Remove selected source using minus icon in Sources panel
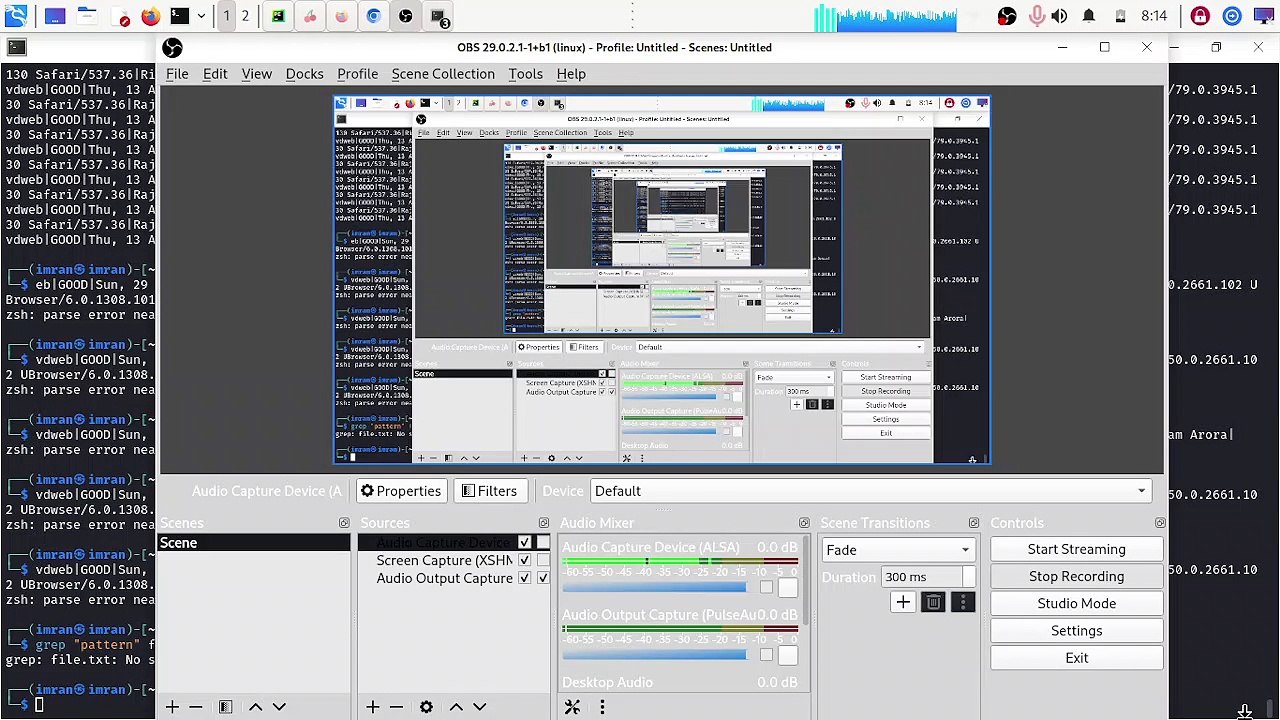Image resolution: width=1280 pixels, height=720 pixels. (396, 707)
